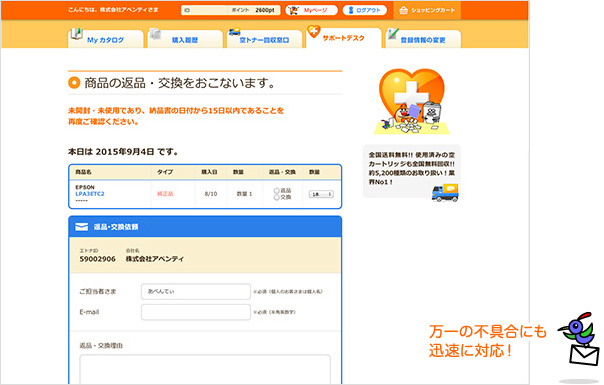The width and height of the screenshot is (604, 385).
Task: Click the envelope icon in 返品・交換依頼 header
Action: [x=81, y=227]
